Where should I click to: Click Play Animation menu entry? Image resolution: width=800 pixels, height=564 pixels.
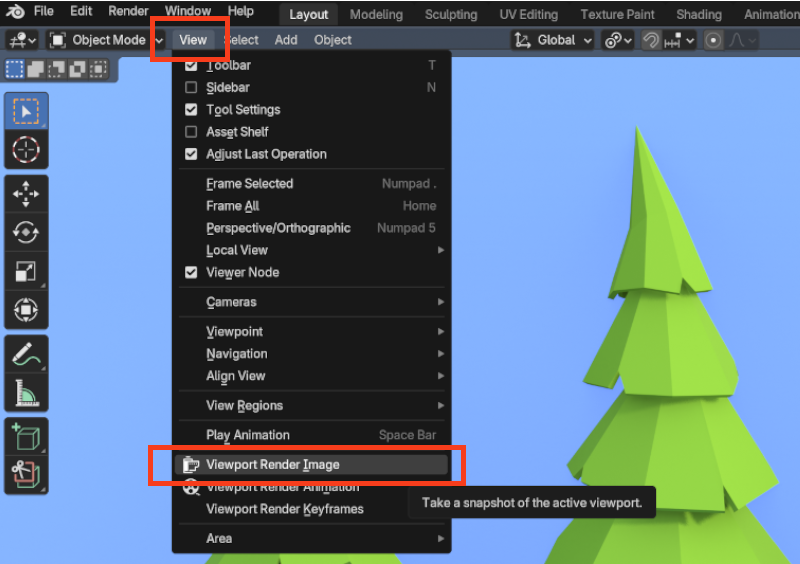tap(247, 435)
